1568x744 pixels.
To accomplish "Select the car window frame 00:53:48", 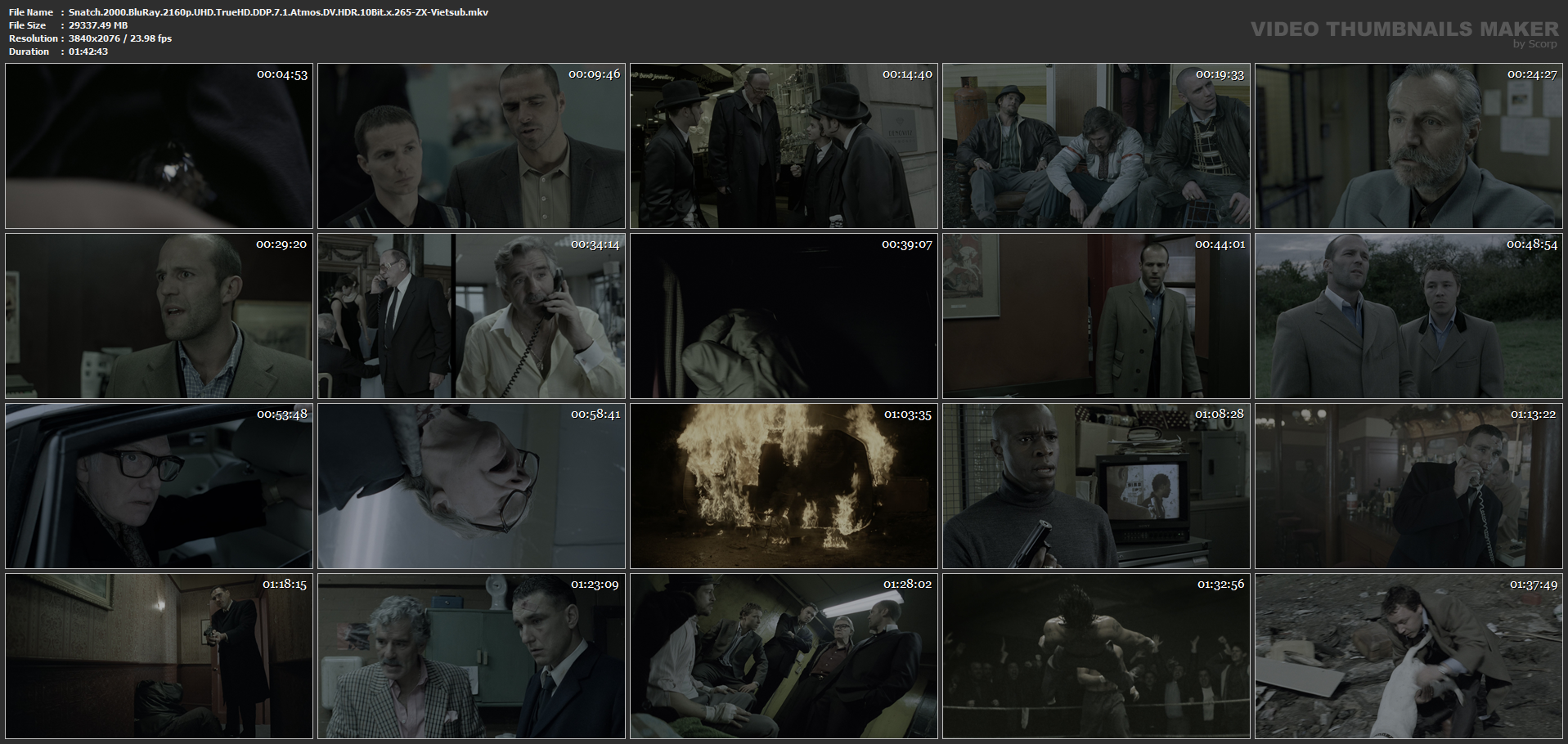I will coord(159,486).
